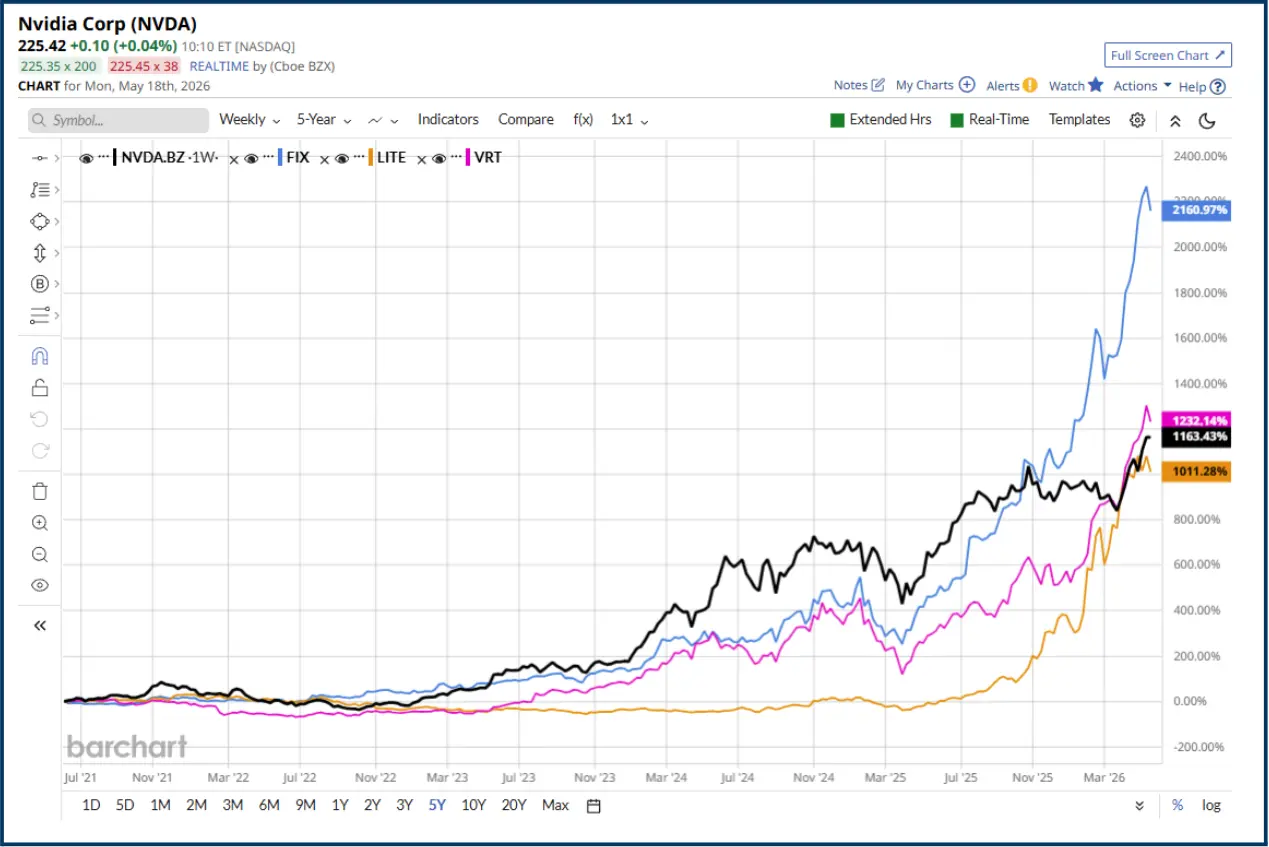The height and width of the screenshot is (847, 1269).
Task: Click the 2160.97% FIX price label
Action: point(1195,211)
